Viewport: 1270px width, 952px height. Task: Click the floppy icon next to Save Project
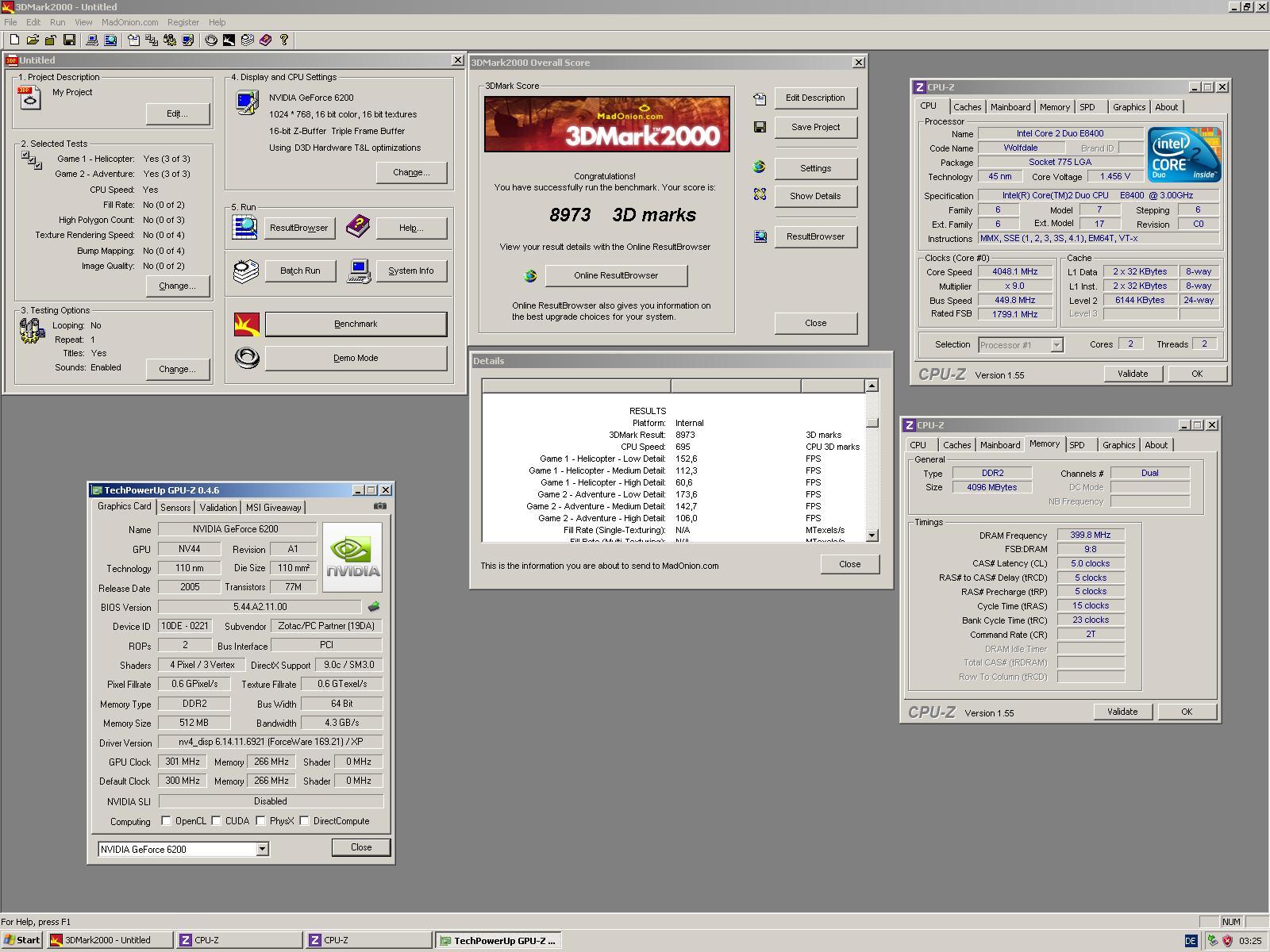[760, 127]
